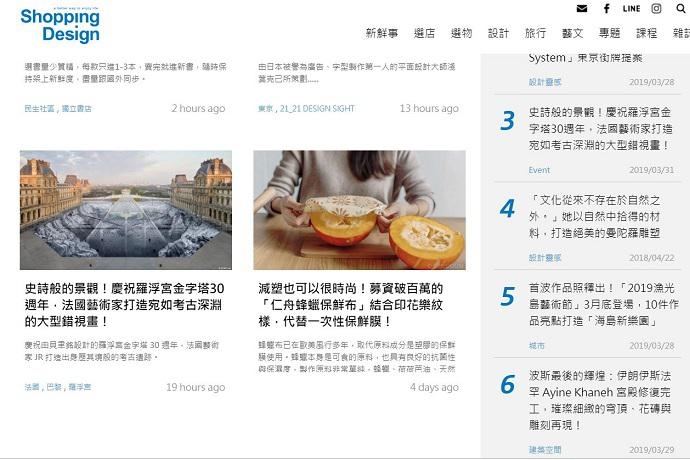Open ranked article number 4 title
The image size is (690, 460).
pos(595,217)
